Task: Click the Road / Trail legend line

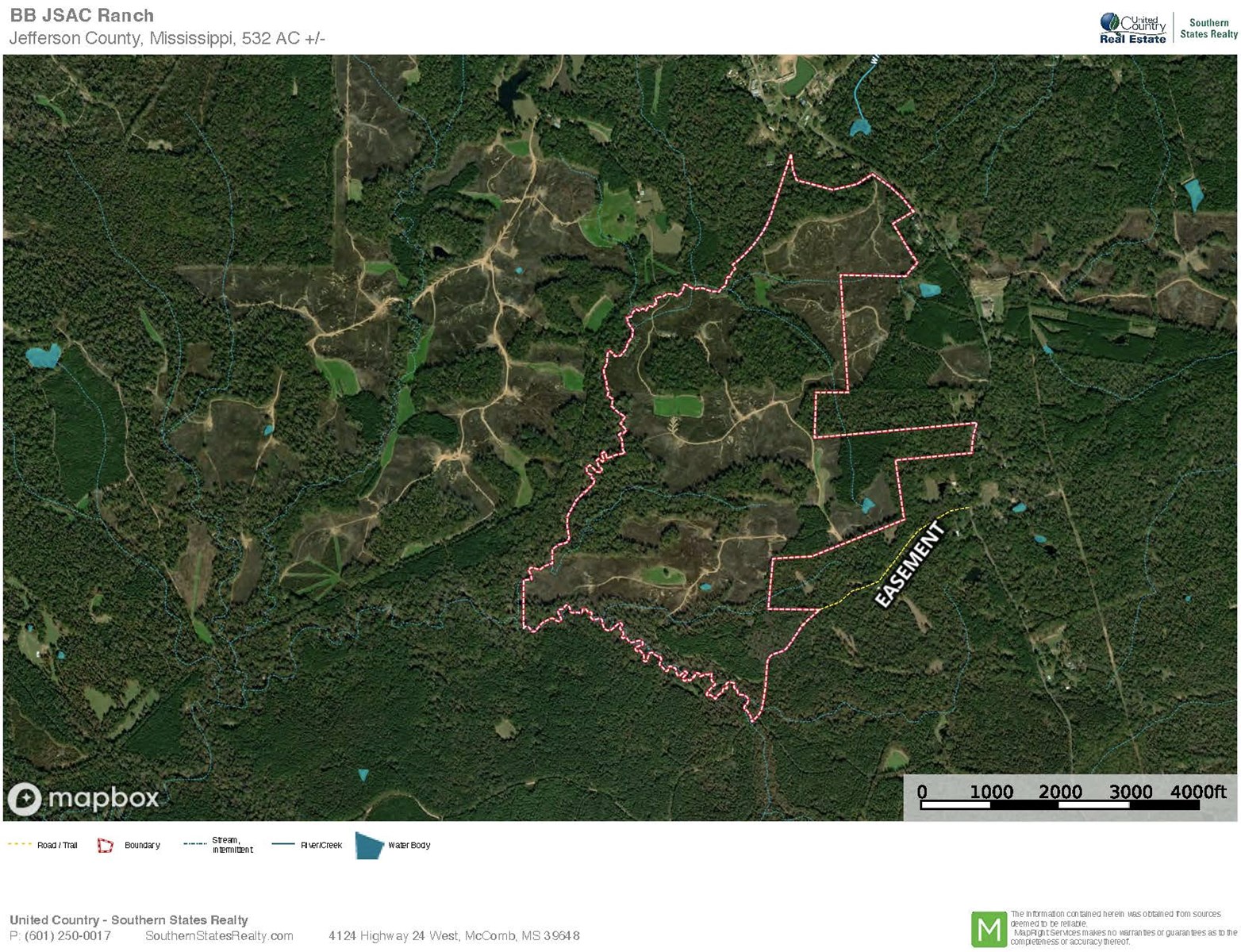Action: point(20,845)
